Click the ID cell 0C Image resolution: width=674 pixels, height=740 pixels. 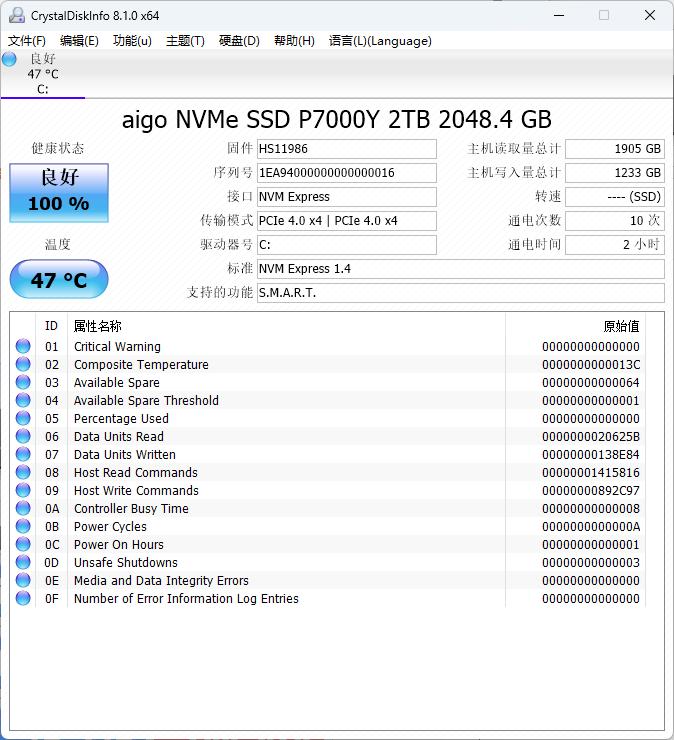[52, 544]
